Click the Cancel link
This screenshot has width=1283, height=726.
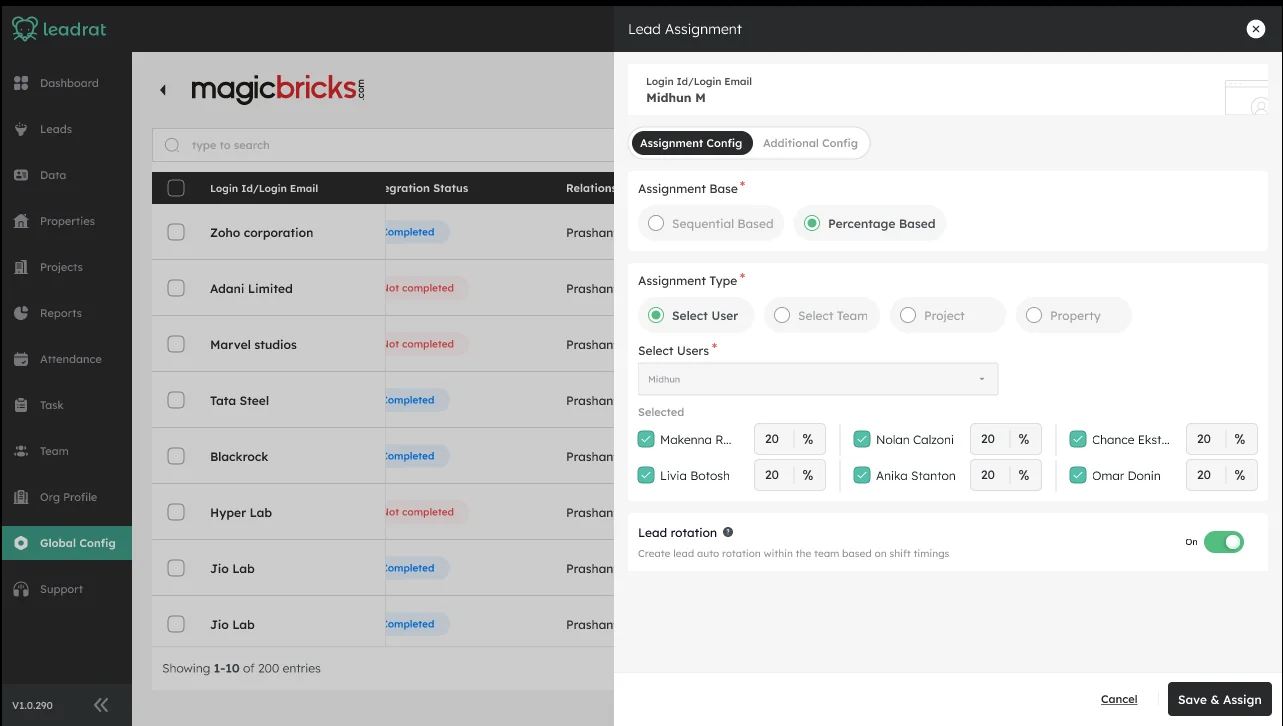point(1119,699)
